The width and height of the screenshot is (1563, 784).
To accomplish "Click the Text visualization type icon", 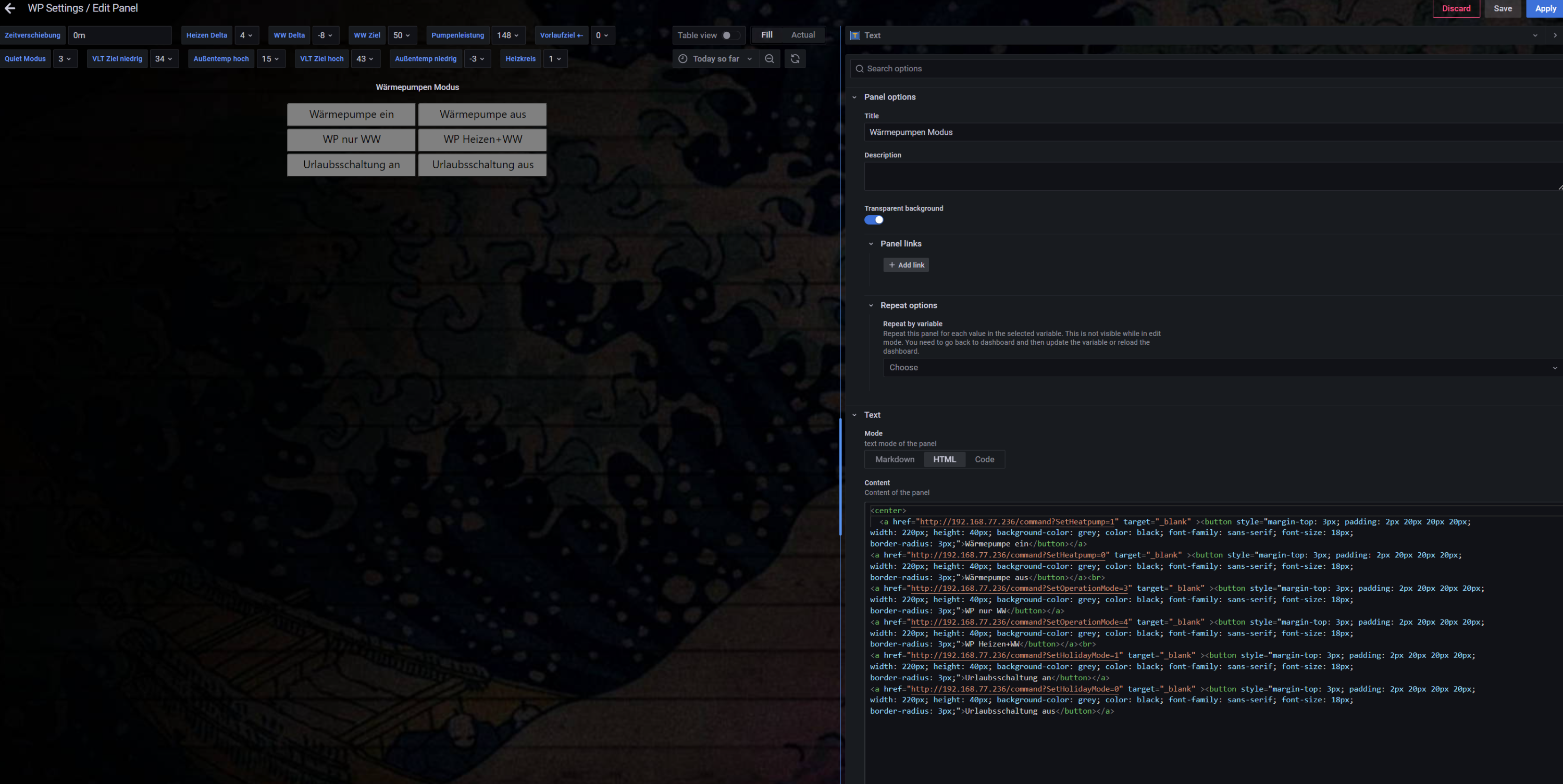I will (x=855, y=35).
